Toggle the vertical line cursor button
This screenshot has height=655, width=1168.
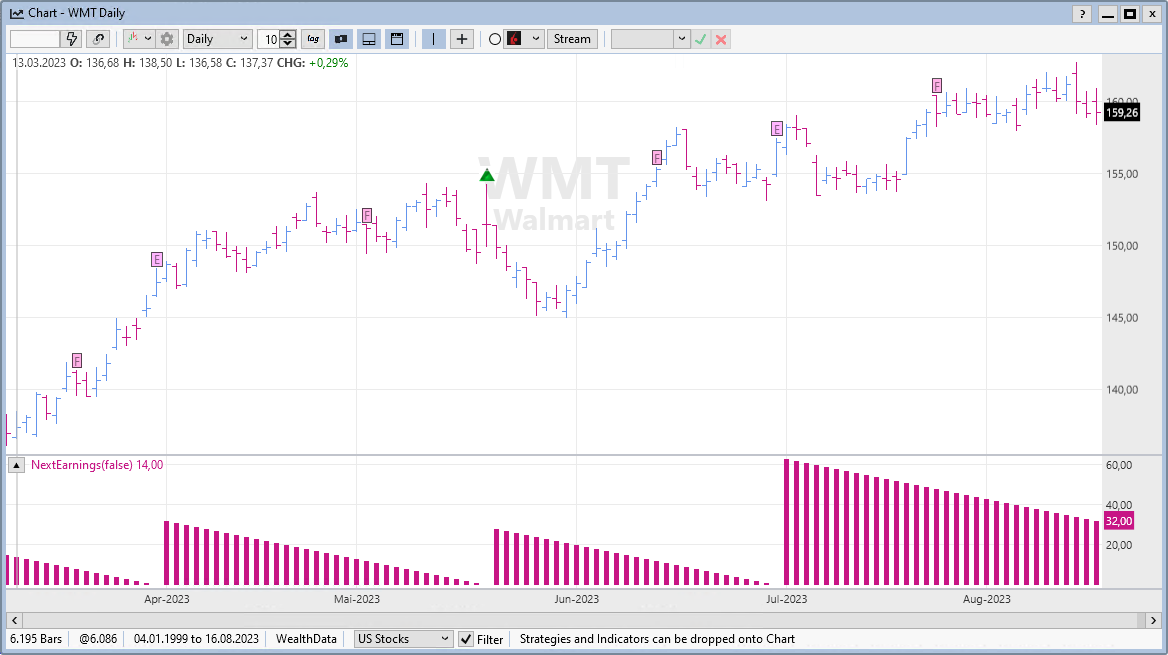(434, 39)
